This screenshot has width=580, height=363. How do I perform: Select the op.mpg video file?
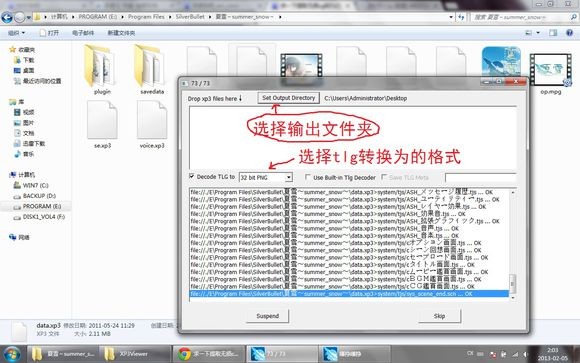coord(550,70)
